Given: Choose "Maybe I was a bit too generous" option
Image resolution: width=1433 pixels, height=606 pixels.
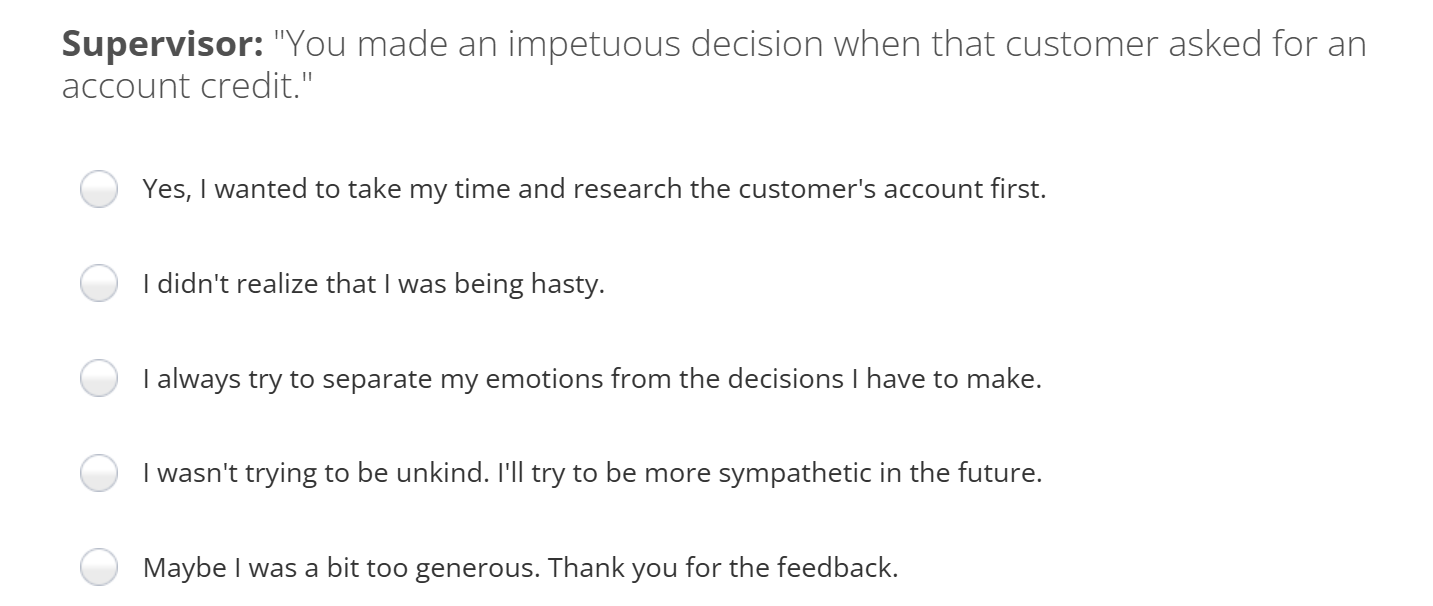Looking at the screenshot, I should tap(522, 567).
